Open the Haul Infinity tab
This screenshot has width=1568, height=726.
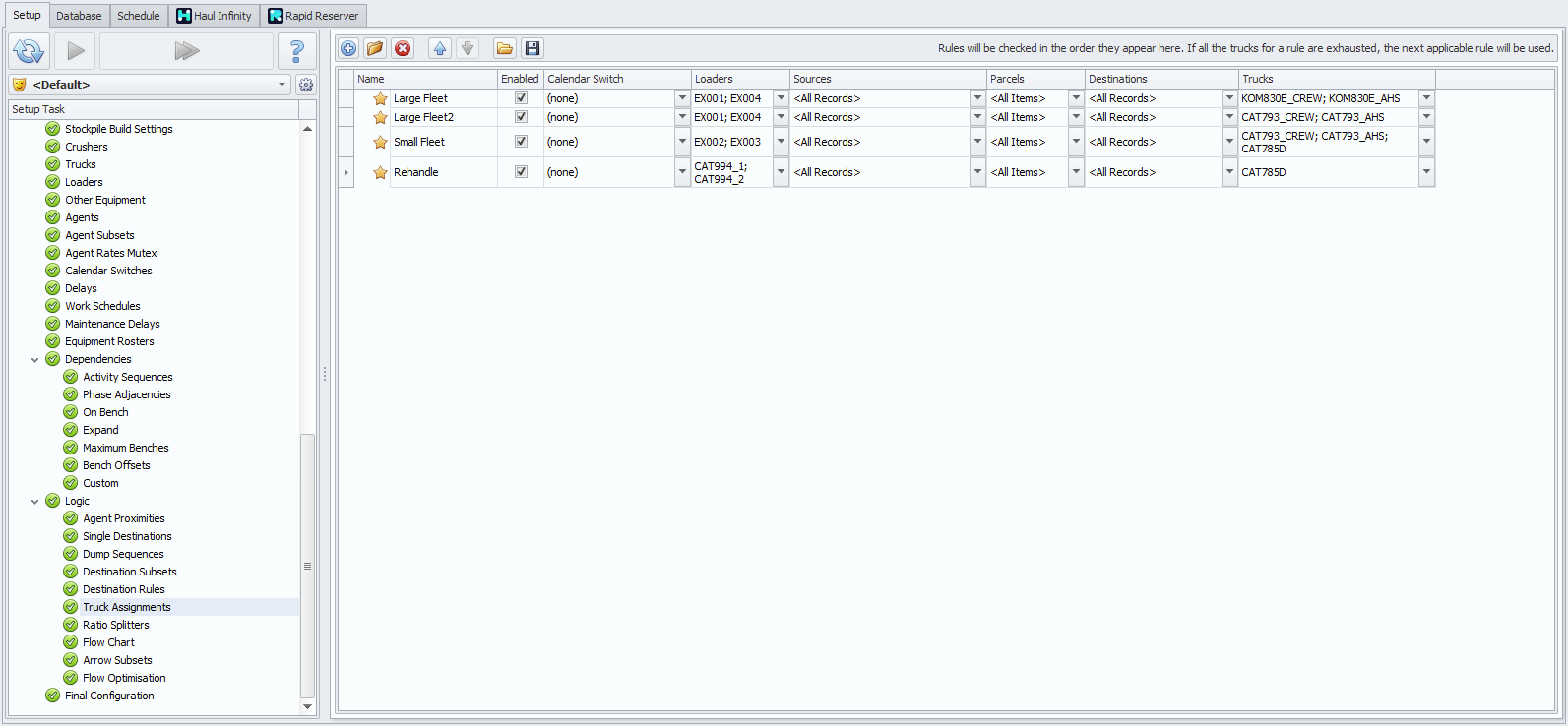point(214,16)
